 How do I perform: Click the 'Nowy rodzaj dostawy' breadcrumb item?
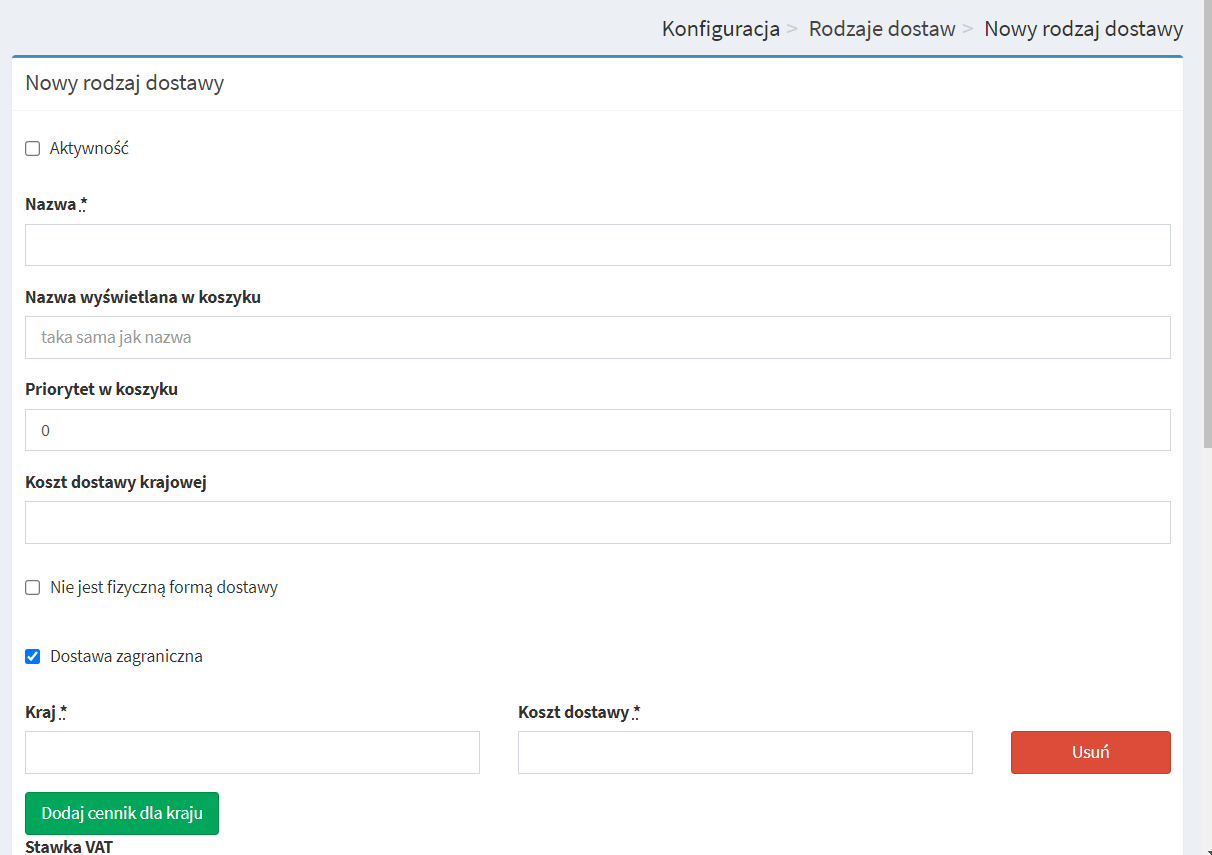1084,29
